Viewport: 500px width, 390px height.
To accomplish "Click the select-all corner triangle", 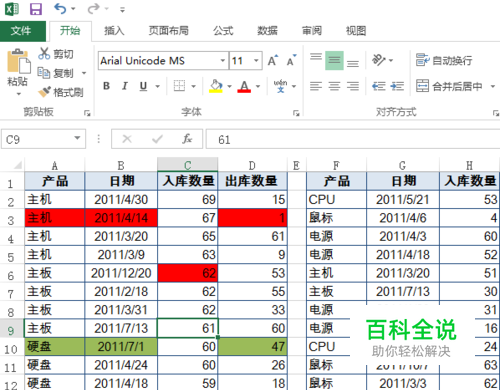I will click(17, 165).
